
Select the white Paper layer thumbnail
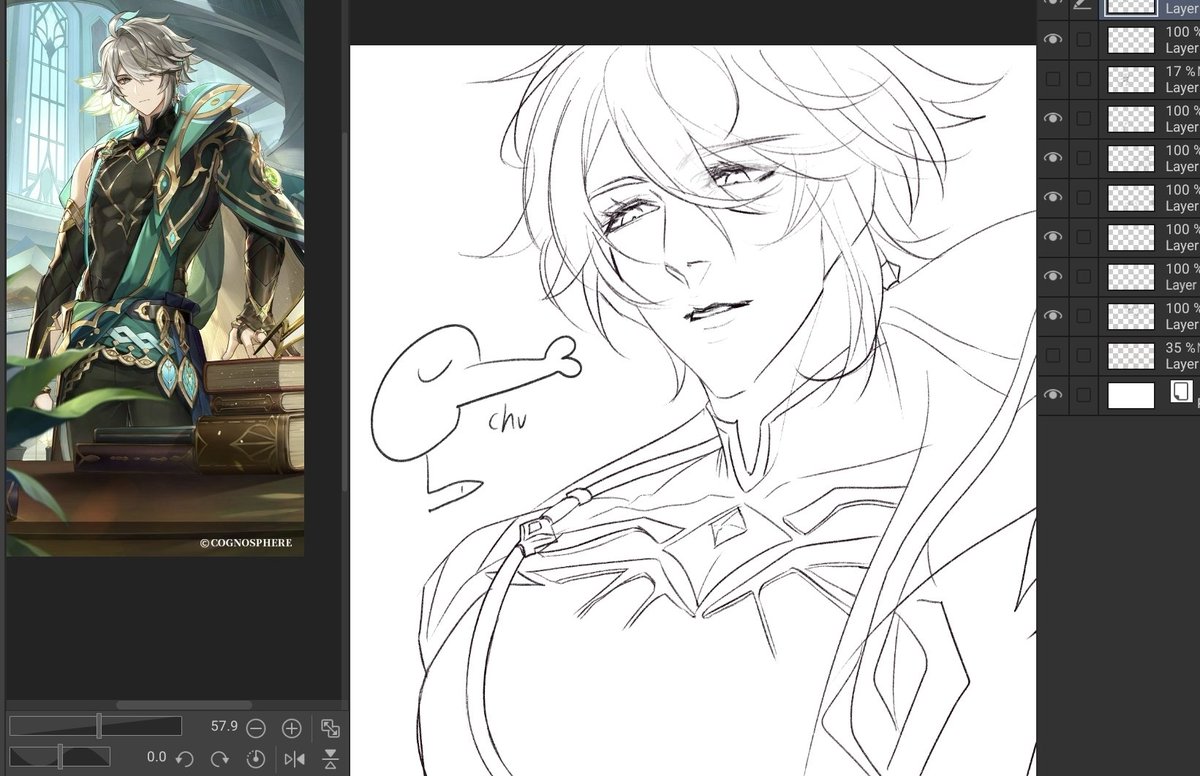pyautogui.click(x=1131, y=395)
